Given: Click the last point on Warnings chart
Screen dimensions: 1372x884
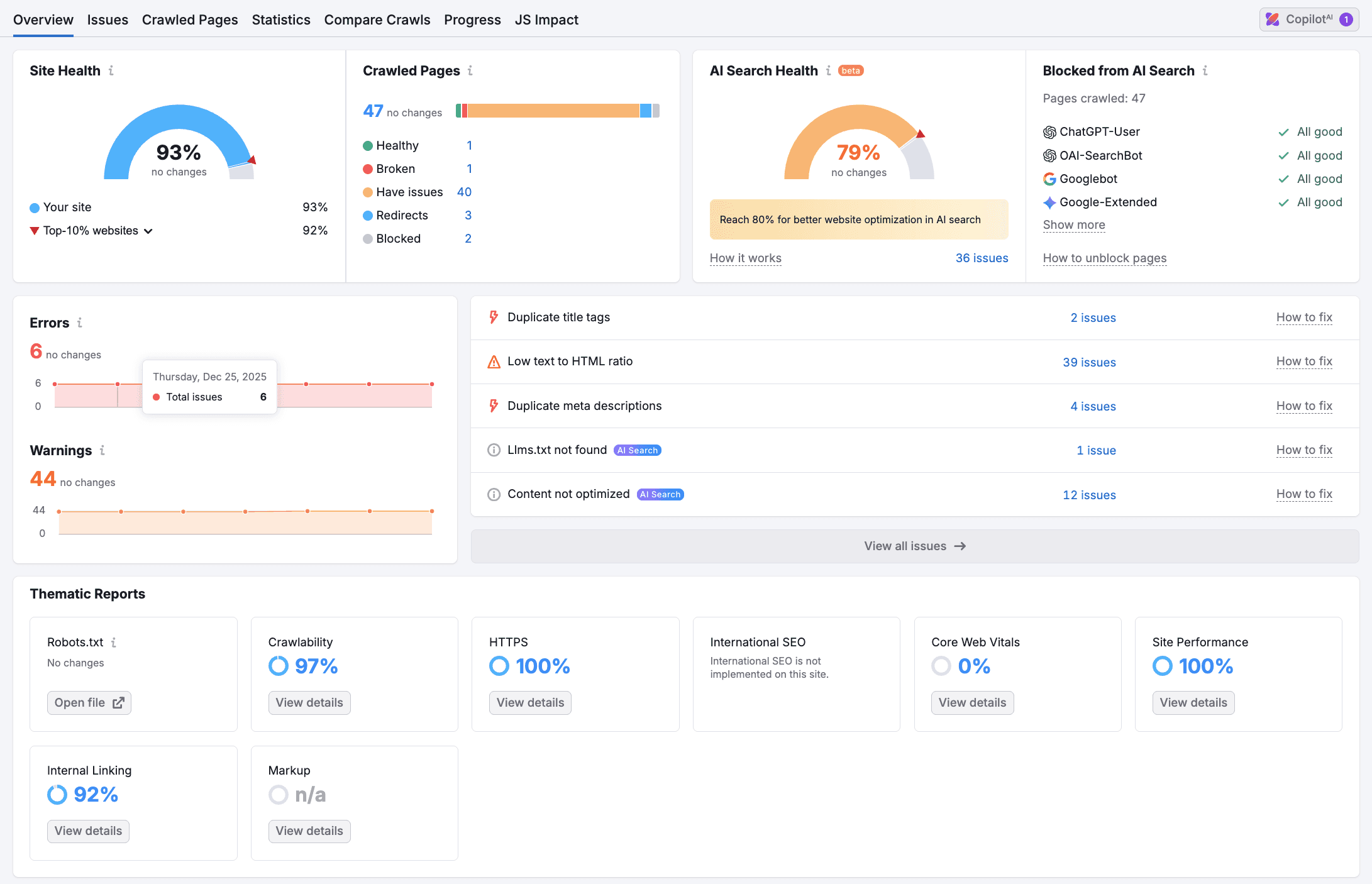Looking at the screenshot, I should pos(432,511).
